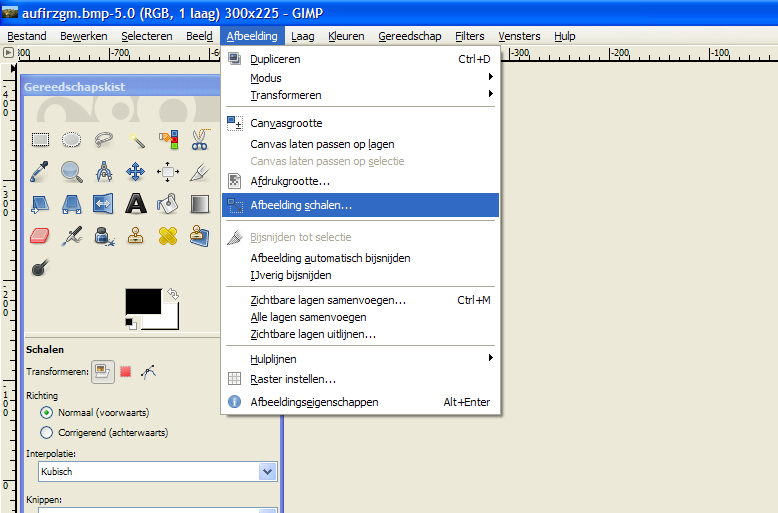Open Raster instellen entry
This screenshot has width=778, height=513.
360,379
